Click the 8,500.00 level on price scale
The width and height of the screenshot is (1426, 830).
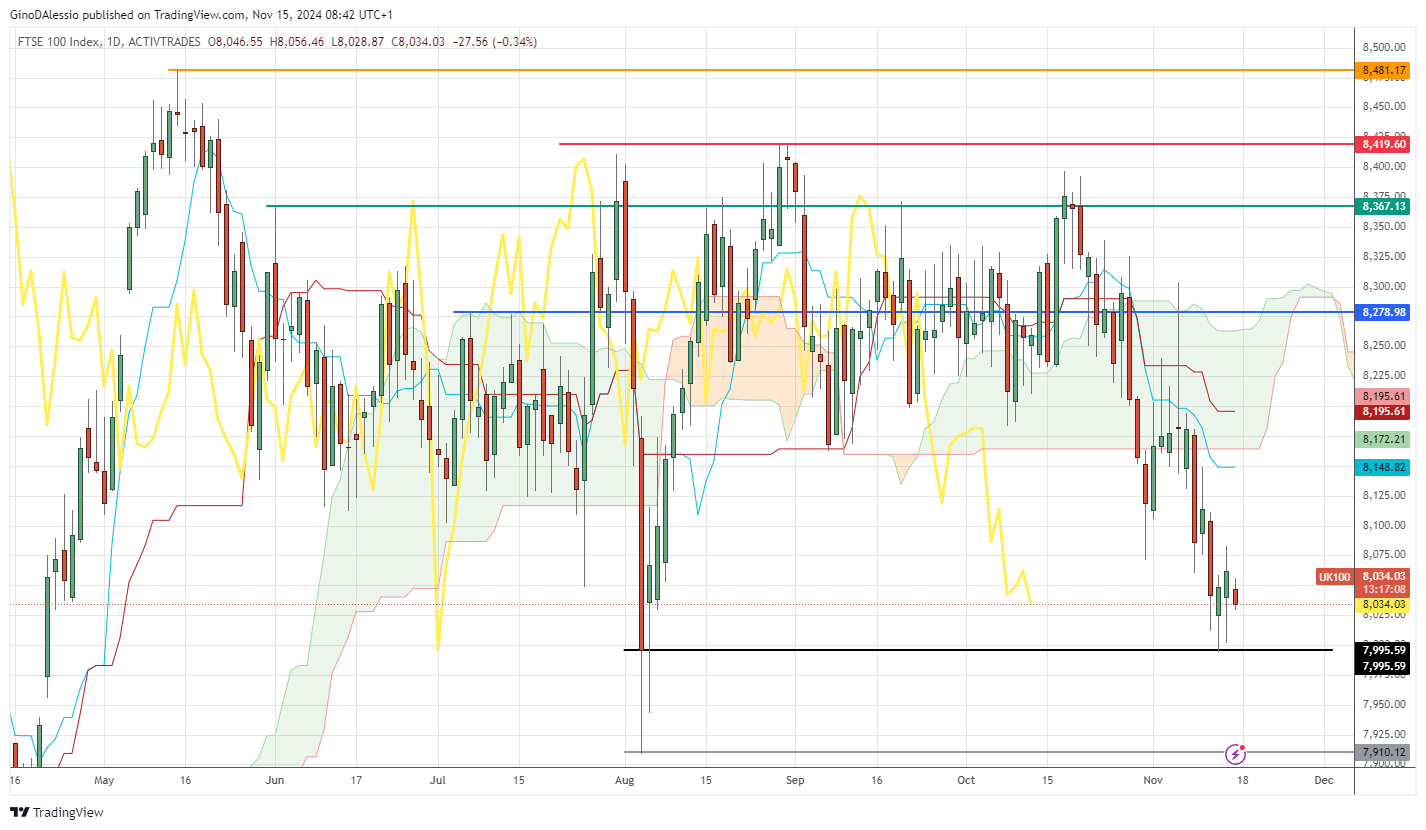(1383, 47)
